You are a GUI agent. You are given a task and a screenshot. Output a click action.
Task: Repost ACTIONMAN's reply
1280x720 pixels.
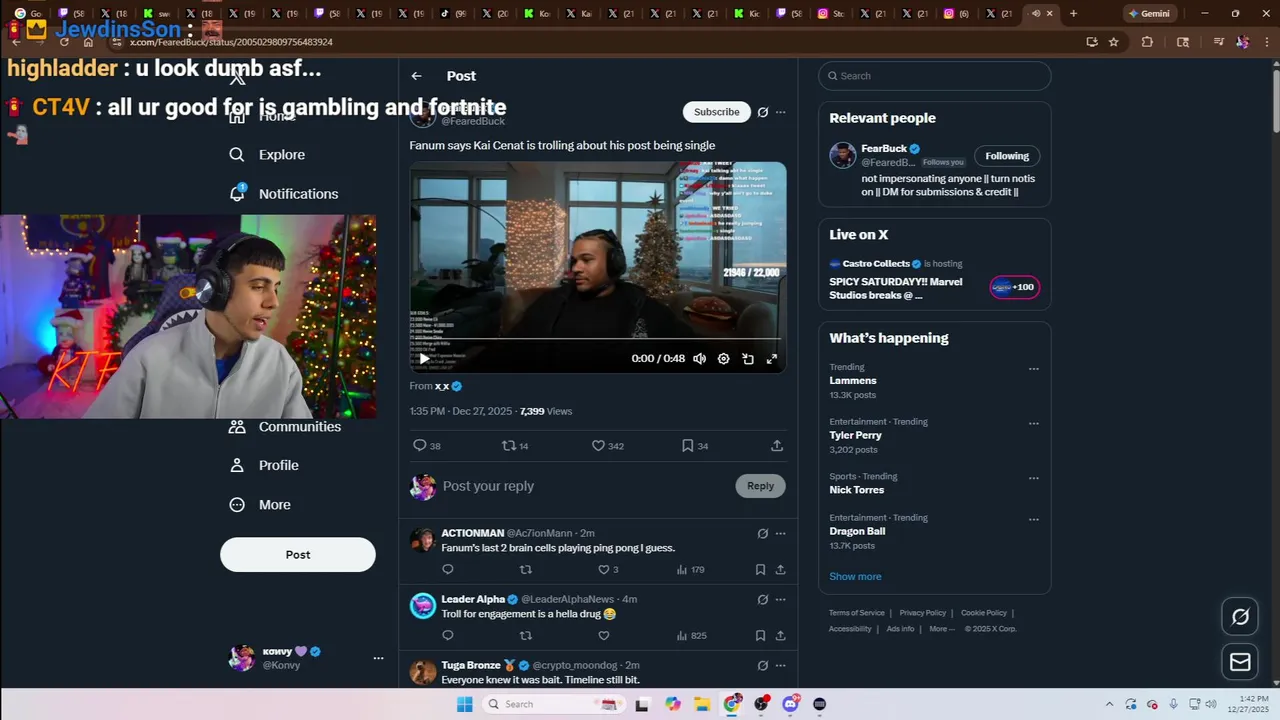tap(526, 570)
